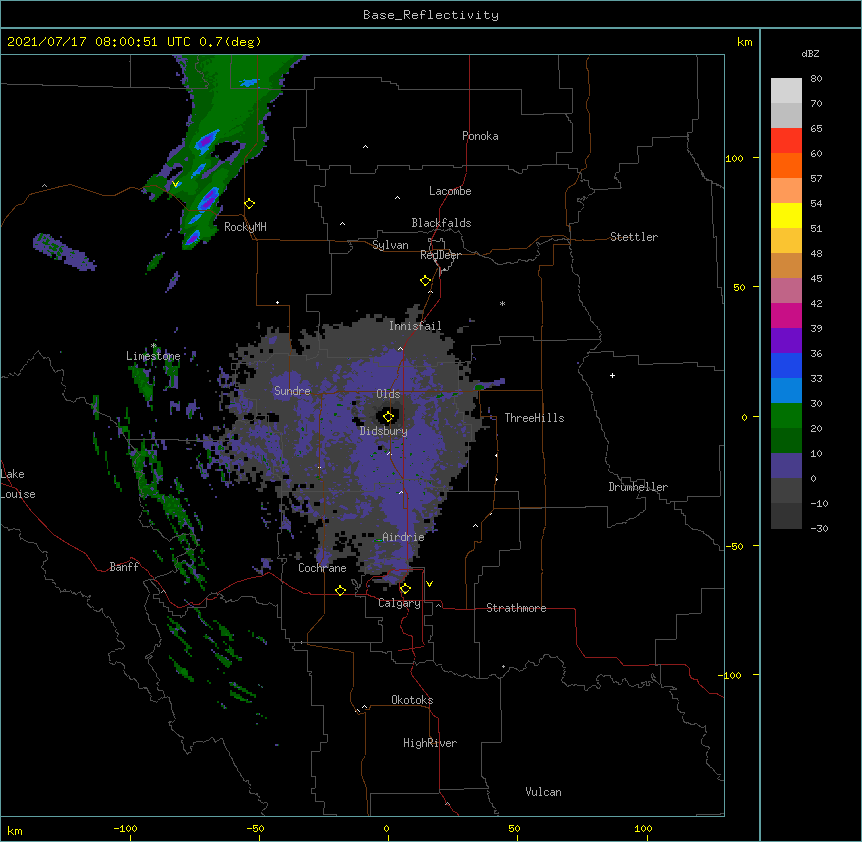Click the HighRiver city label
Viewport: 862px width, 842px height.
[430, 743]
